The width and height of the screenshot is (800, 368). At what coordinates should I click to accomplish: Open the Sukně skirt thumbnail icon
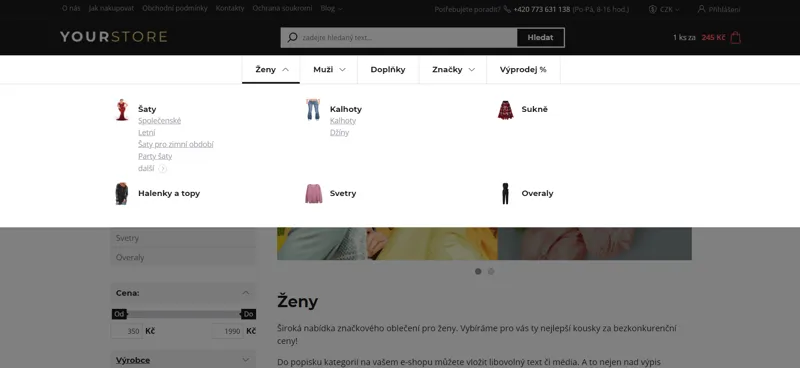coord(506,110)
